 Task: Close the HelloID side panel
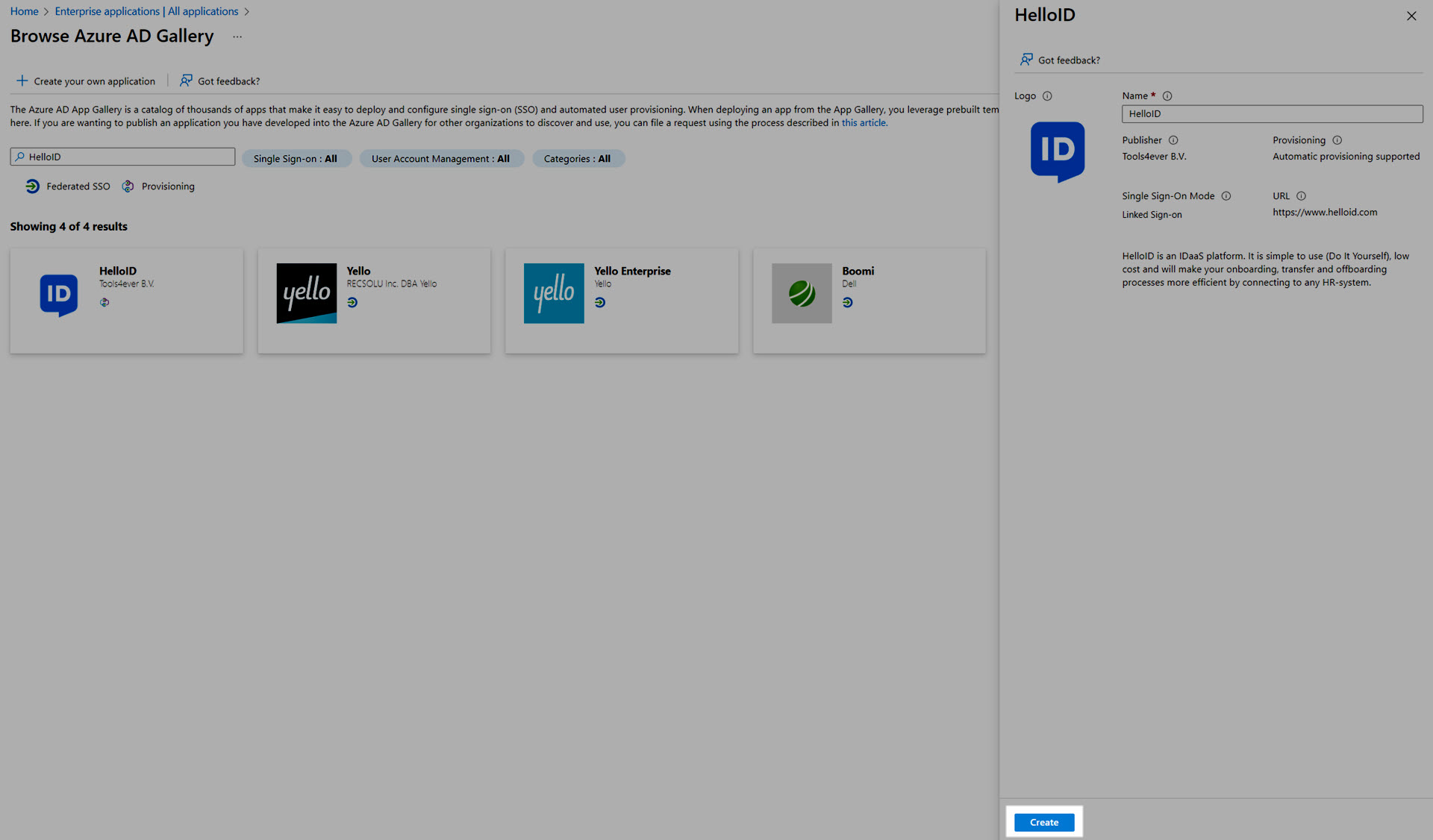1411,16
